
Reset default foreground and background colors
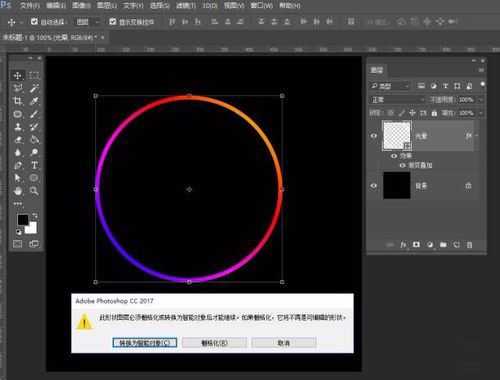point(19,232)
